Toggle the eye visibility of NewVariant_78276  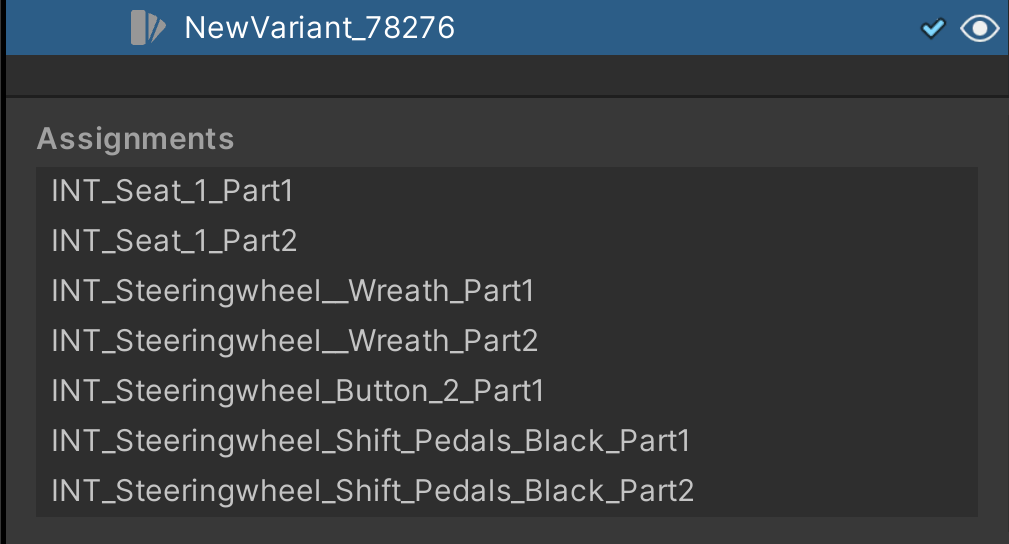point(978,29)
